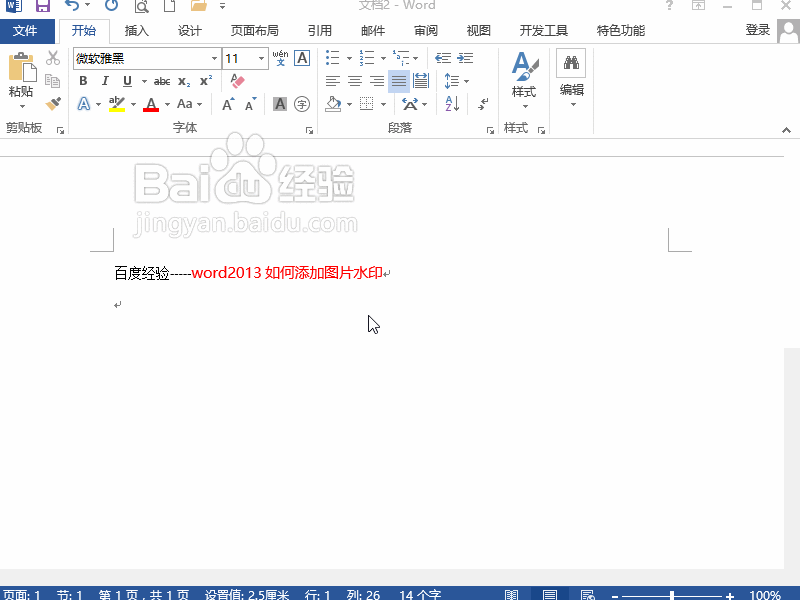This screenshot has height=600, width=800.
Task: Expand underline style dropdown arrow
Action: tap(144, 81)
